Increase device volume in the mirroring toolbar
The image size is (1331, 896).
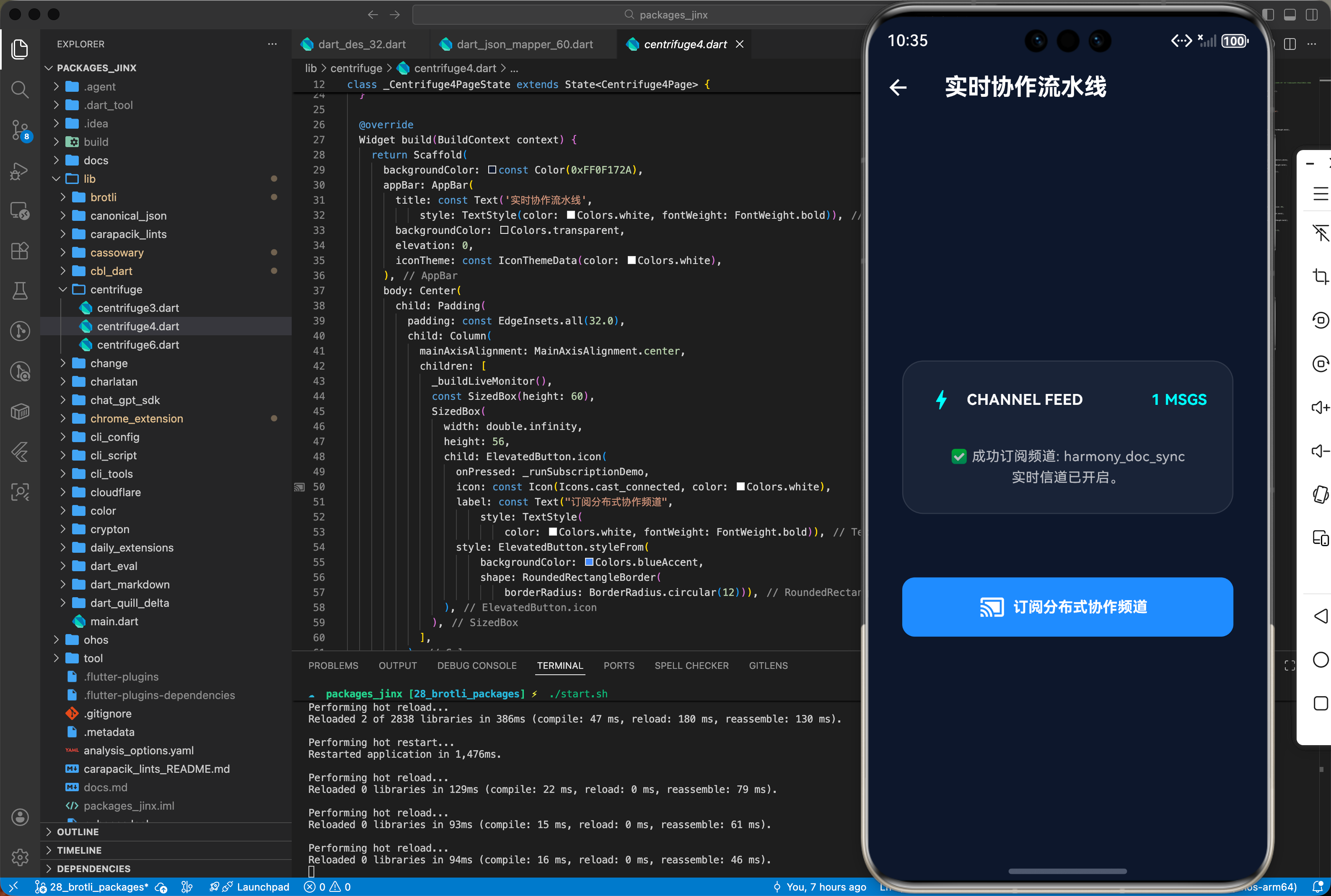[x=1320, y=407]
